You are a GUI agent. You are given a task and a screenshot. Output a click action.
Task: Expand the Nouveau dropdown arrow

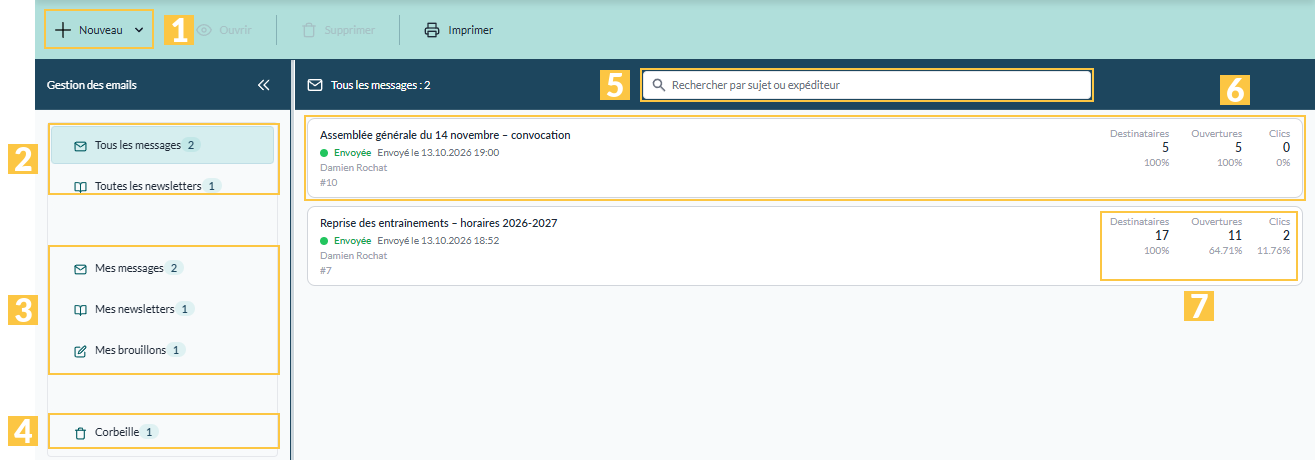click(139, 30)
